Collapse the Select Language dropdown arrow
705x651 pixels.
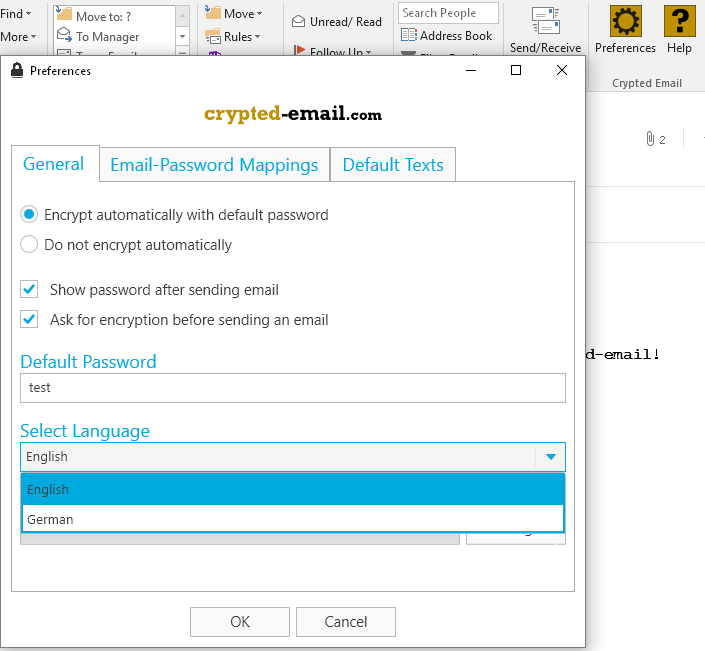[550, 457]
